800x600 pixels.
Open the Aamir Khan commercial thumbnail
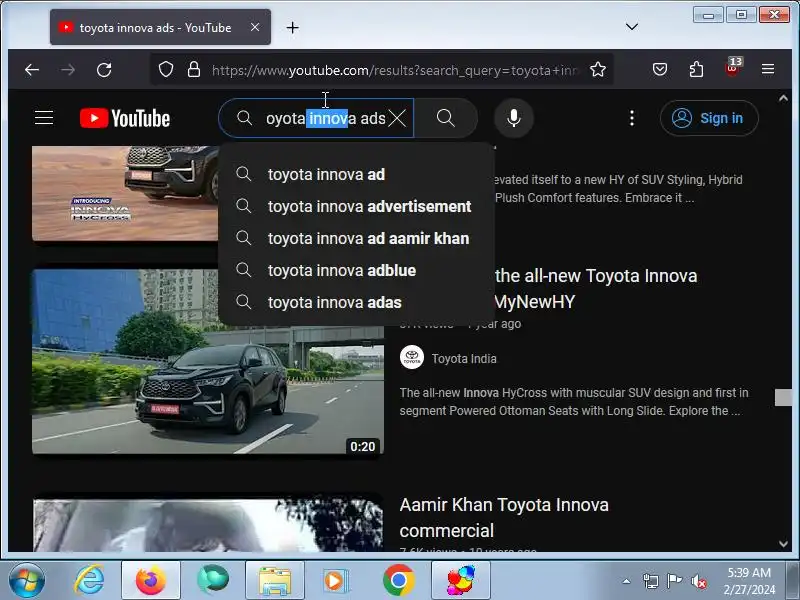click(208, 525)
